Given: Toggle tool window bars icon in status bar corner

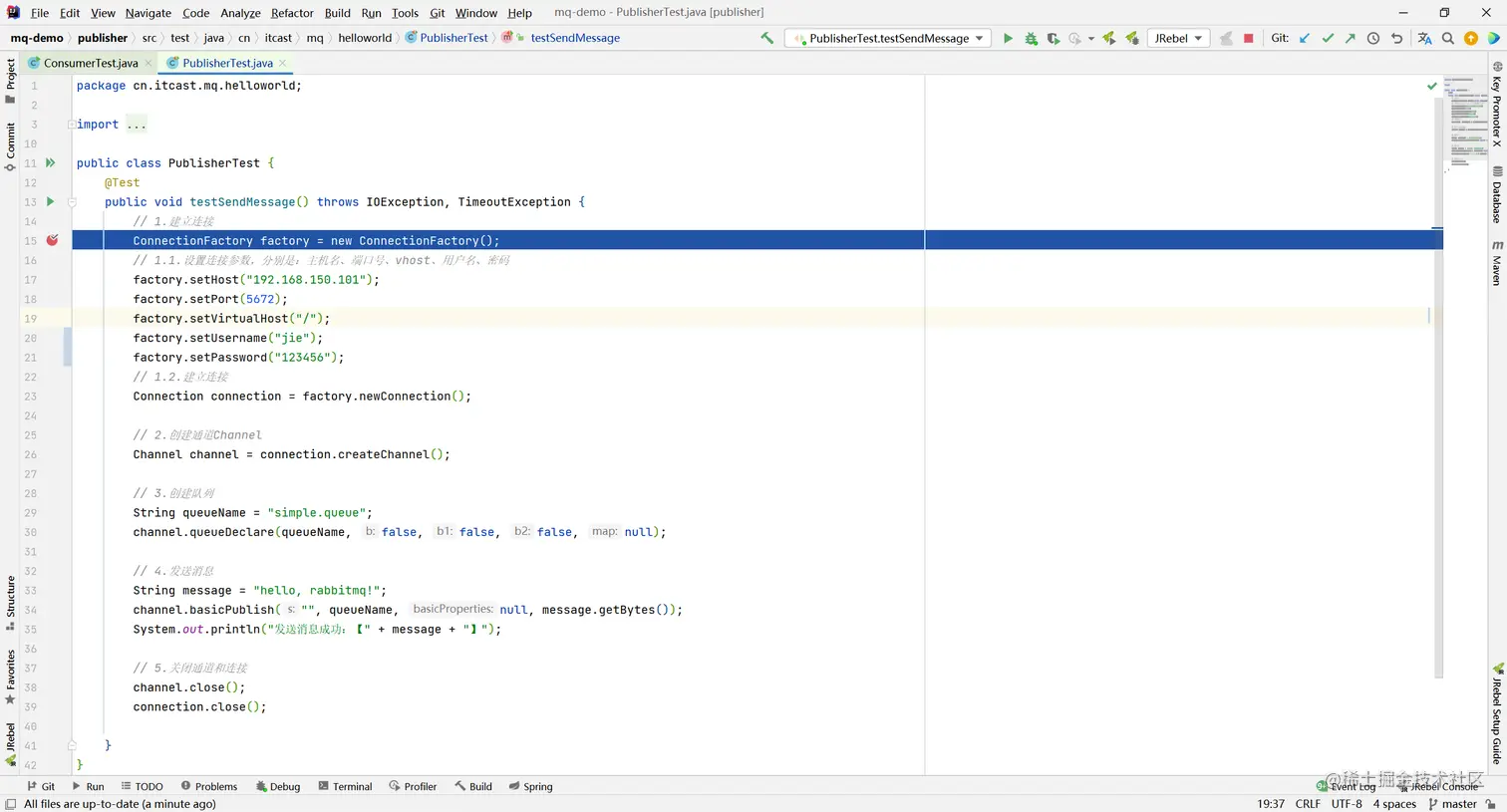Looking at the screenshot, I should pos(10,804).
